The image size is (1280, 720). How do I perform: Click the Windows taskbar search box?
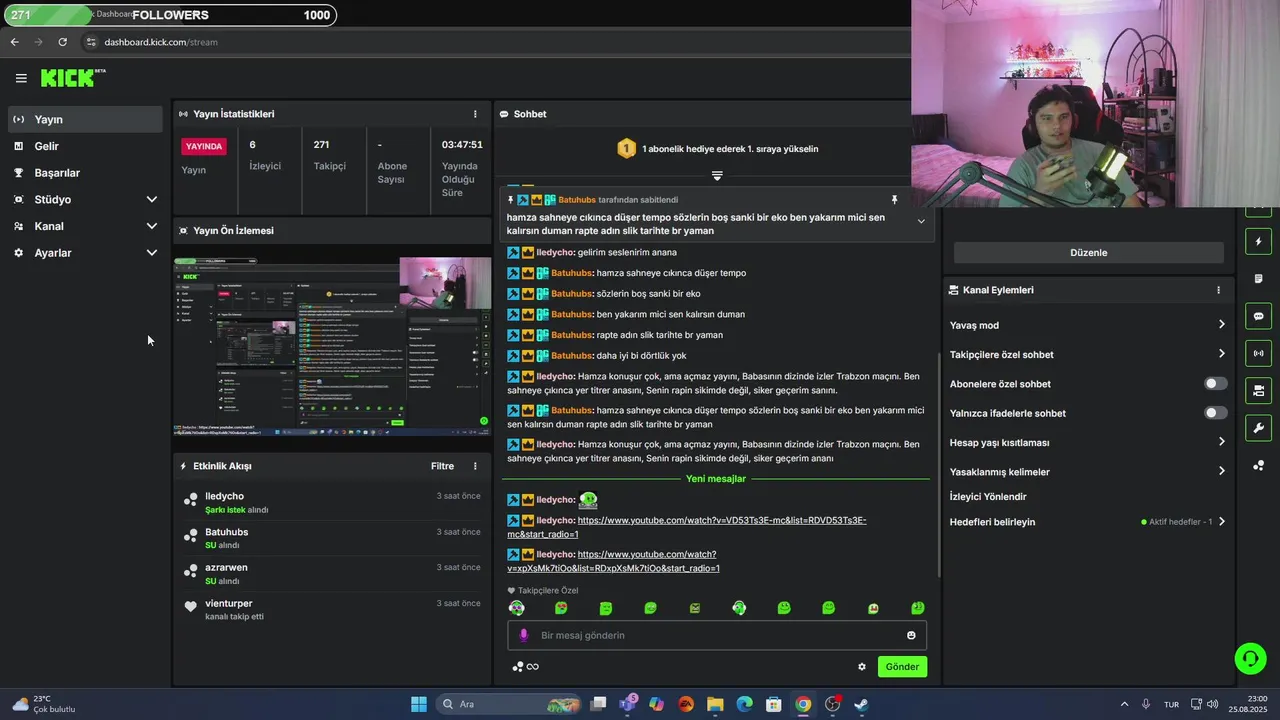point(508,704)
